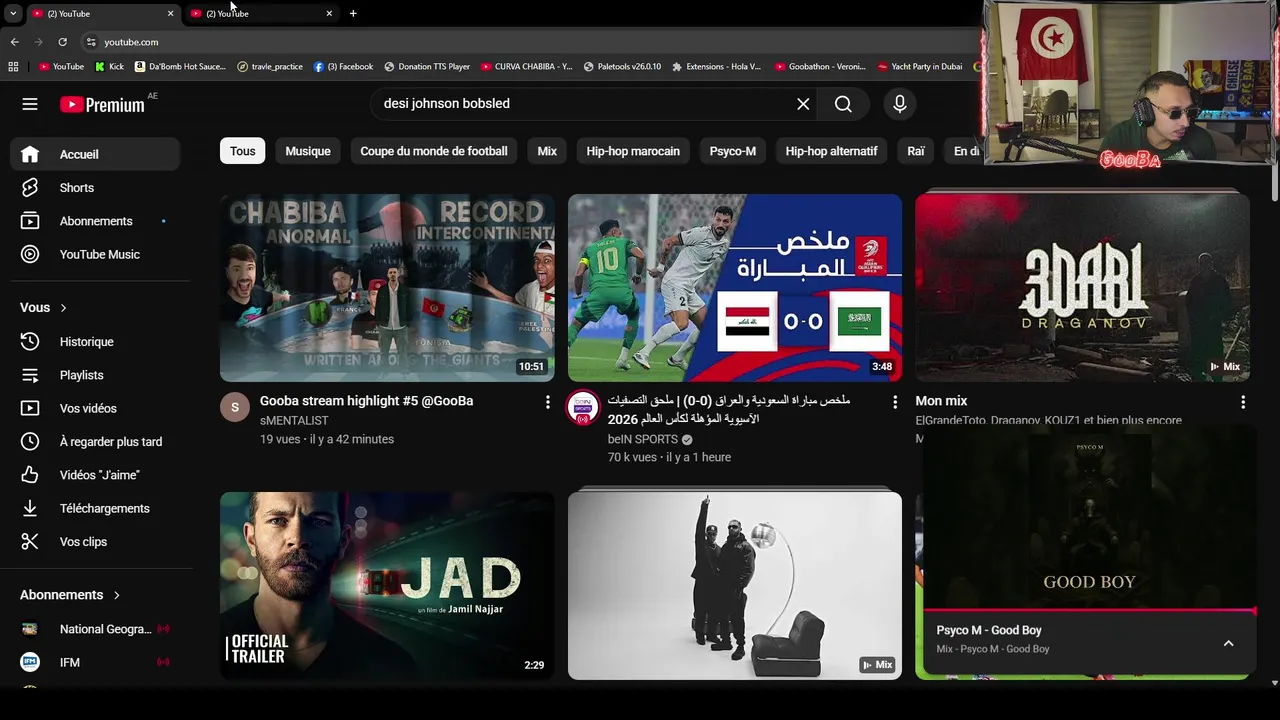Open the (3) Facebook bookmark

[x=343, y=67]
